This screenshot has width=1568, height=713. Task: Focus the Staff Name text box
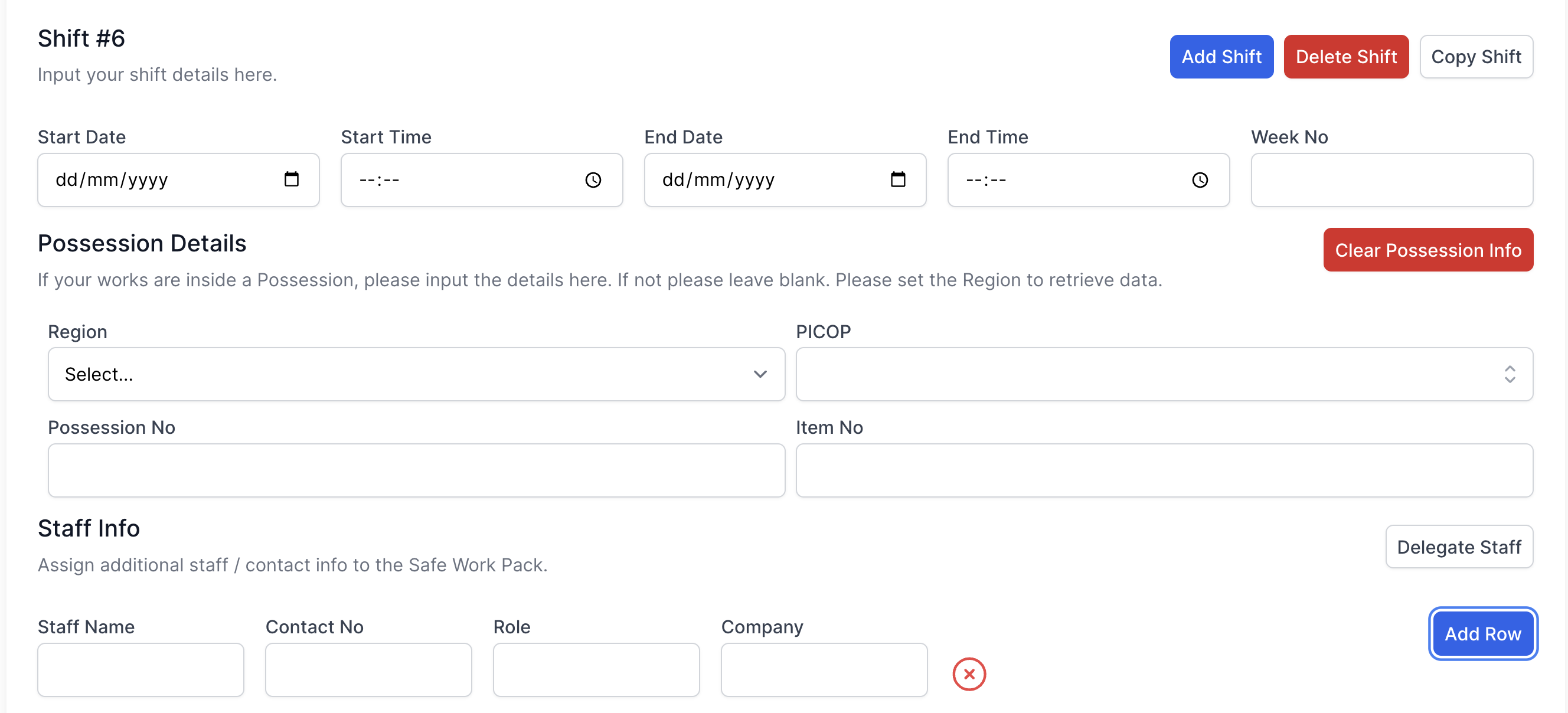[141, 670]
